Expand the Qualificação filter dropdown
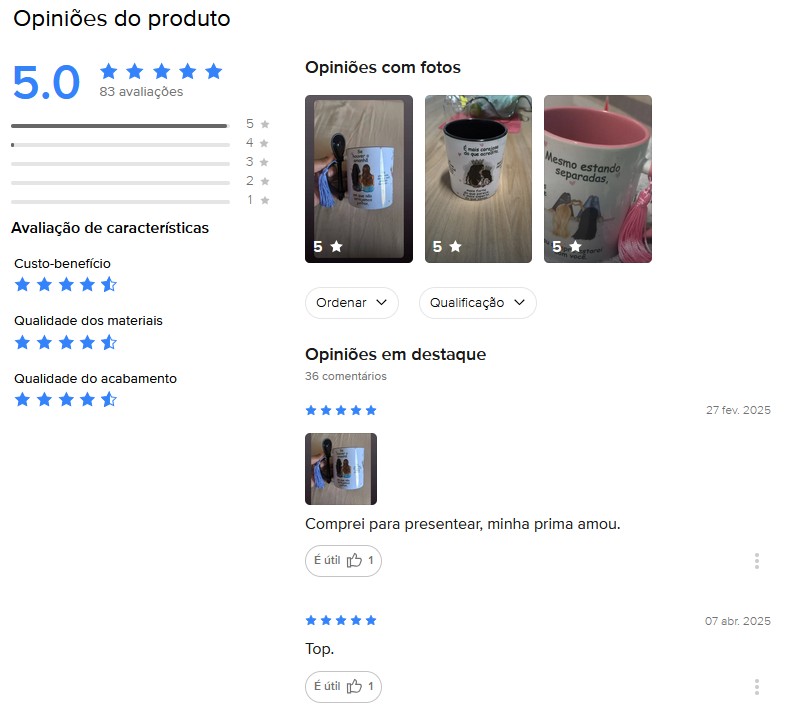The width and height of the screenshot is (788, 716). tap(477, 303)
